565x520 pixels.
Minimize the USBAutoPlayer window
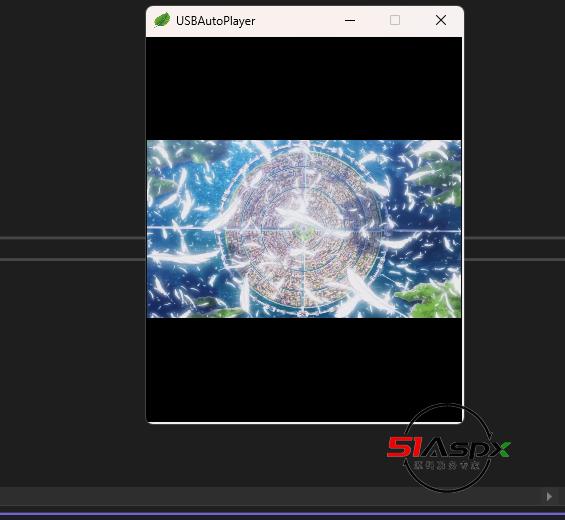tap(350, 21)
